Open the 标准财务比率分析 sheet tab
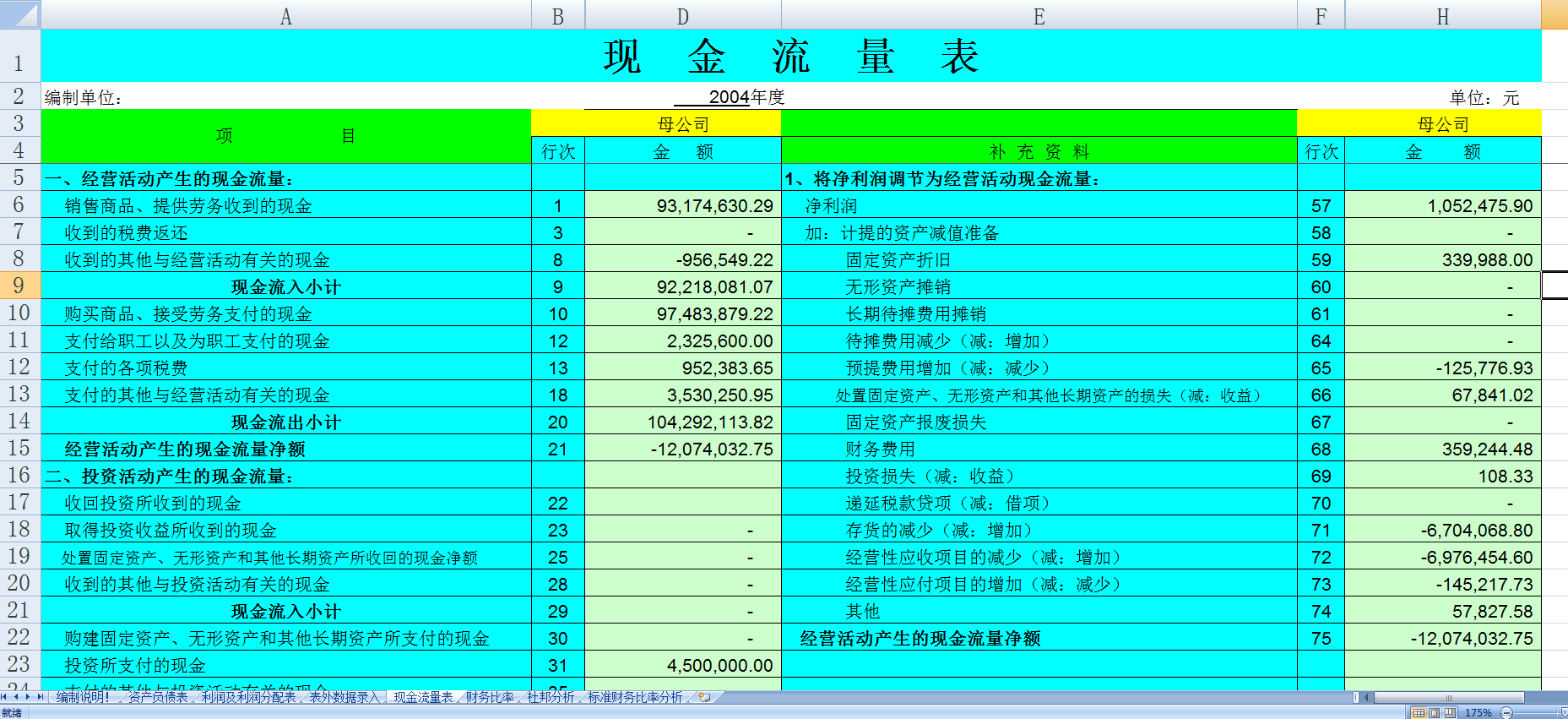Screen dimensions: 1568x719 point(635,697)
